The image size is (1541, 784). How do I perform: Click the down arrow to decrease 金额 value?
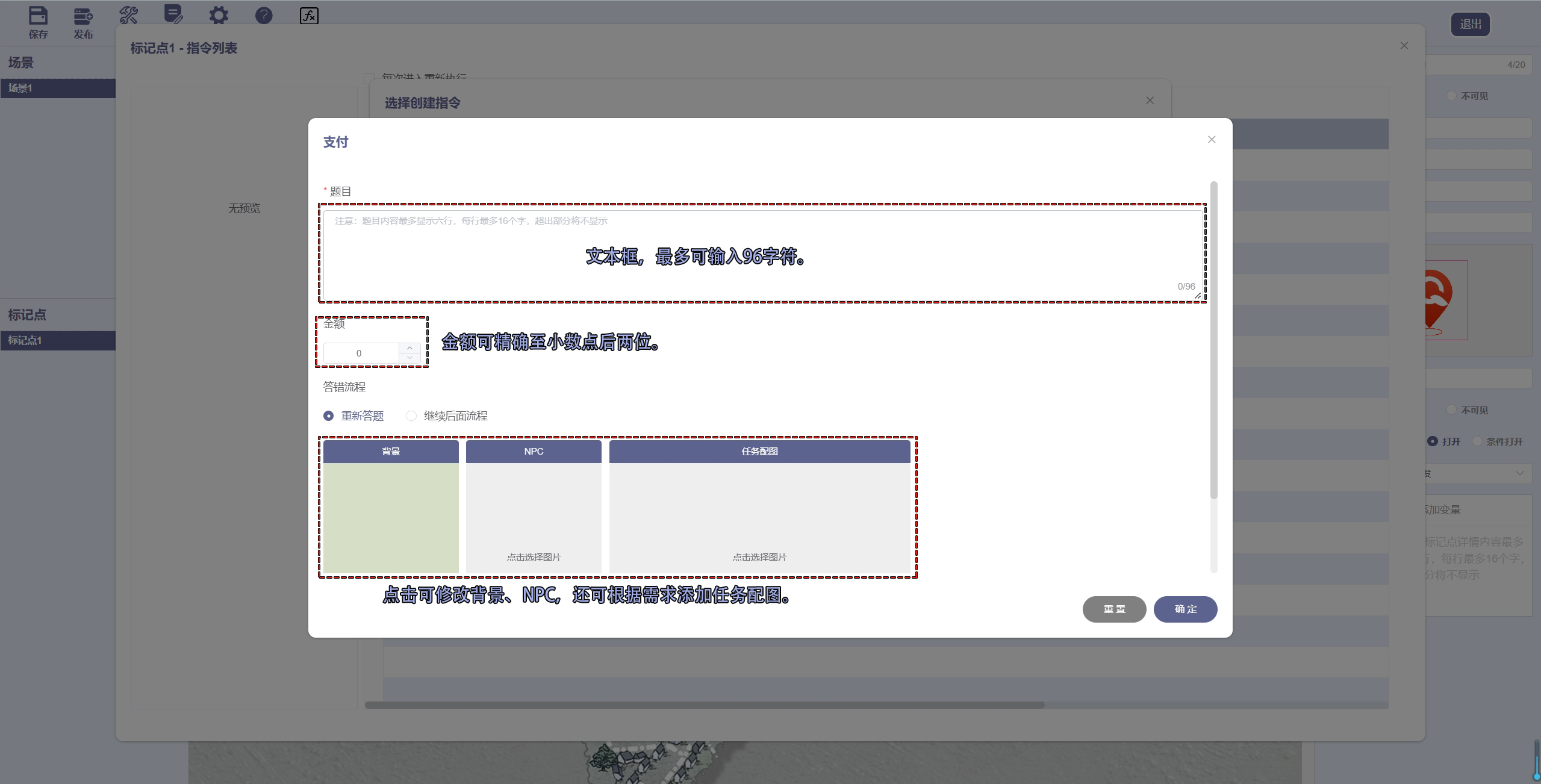(x=409, y=358)
